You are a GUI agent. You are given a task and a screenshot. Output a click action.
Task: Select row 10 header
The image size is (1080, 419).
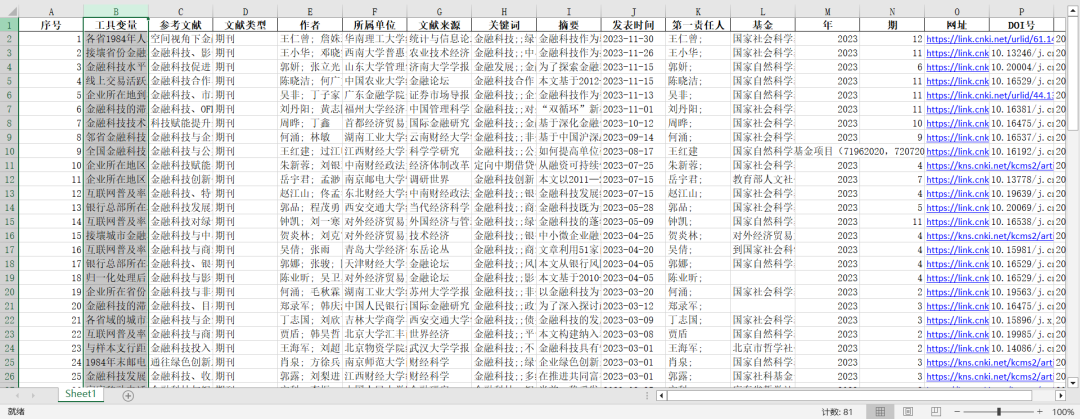[9, 151]
